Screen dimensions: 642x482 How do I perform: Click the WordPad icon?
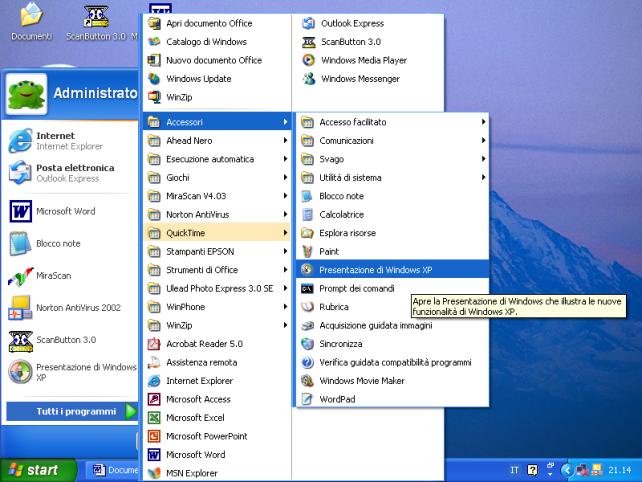point(307,399)
